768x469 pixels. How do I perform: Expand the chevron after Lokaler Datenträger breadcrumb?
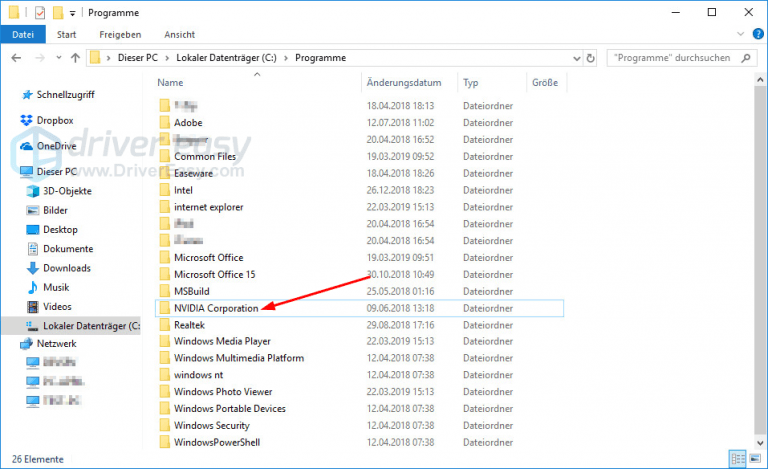pos(286,58)
